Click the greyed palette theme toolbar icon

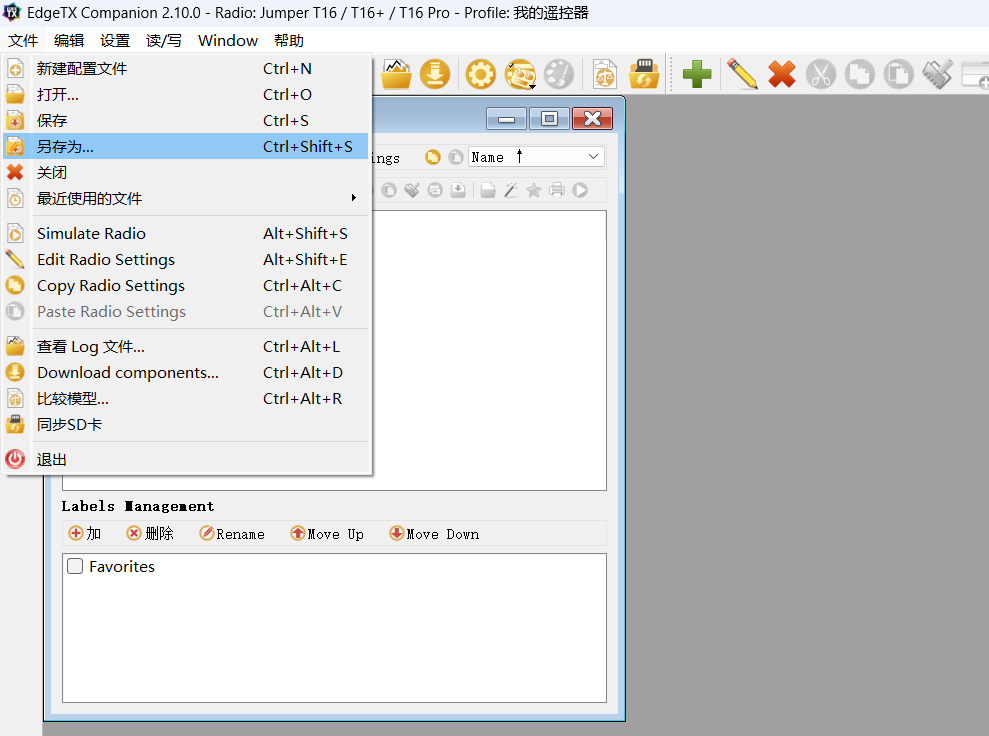(559, 74)
